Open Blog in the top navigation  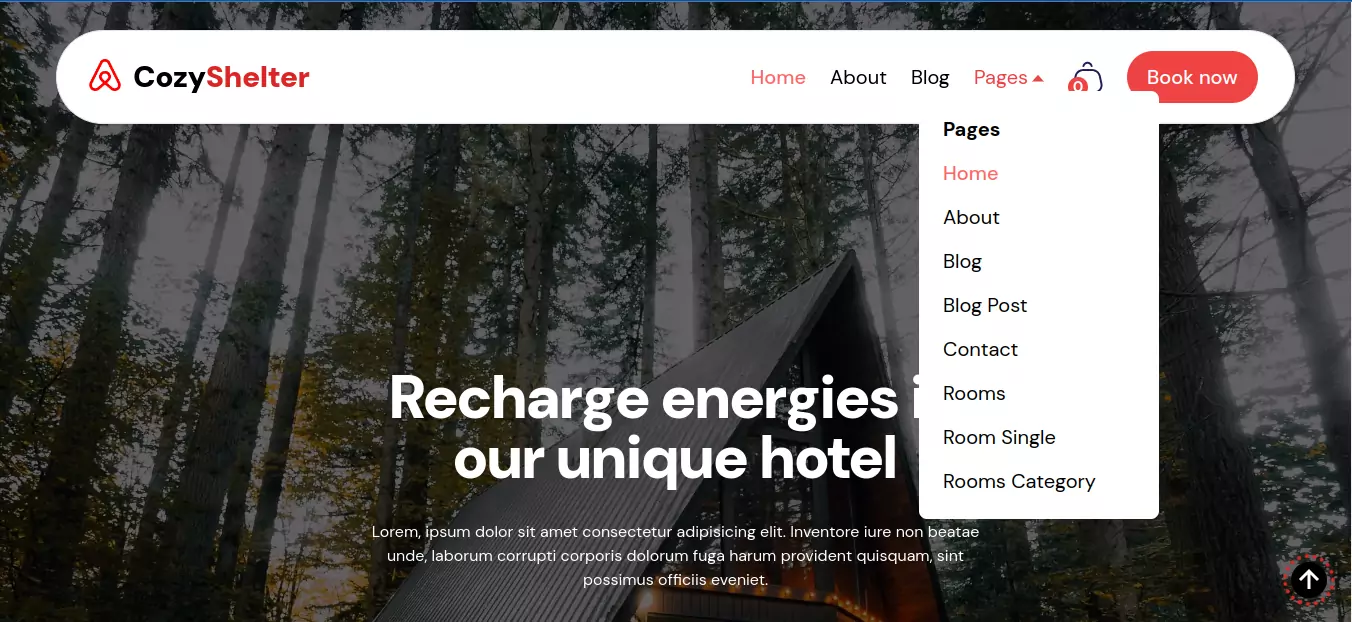click(x=930, y=77)
